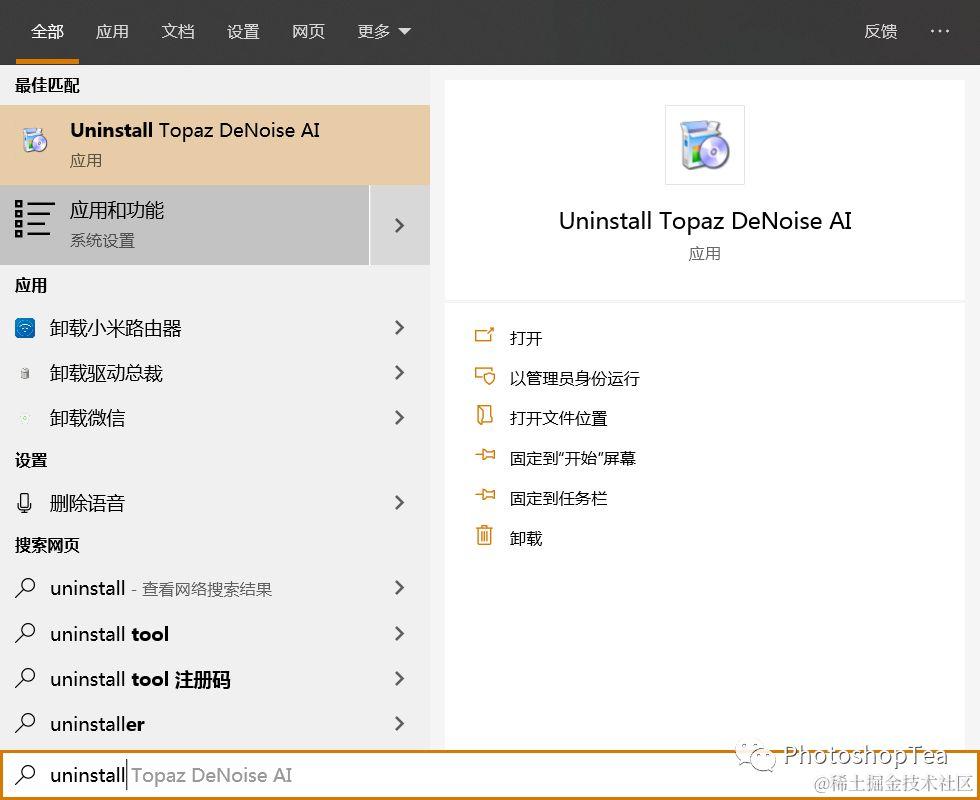
Task: Expand the arrow for 卸载驱动总裁
Action: (x=400, y=373)
